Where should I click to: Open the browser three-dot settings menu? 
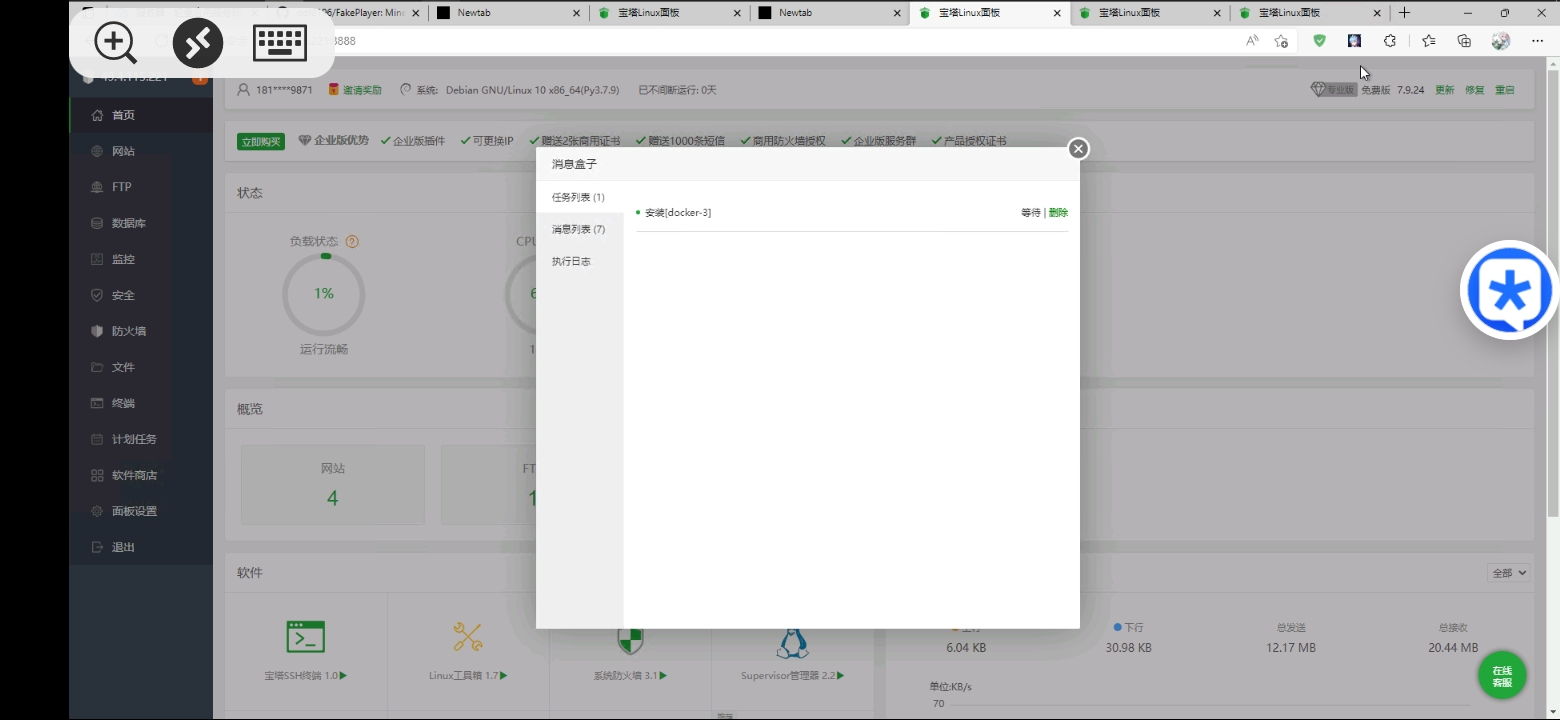coord(1538,41)
